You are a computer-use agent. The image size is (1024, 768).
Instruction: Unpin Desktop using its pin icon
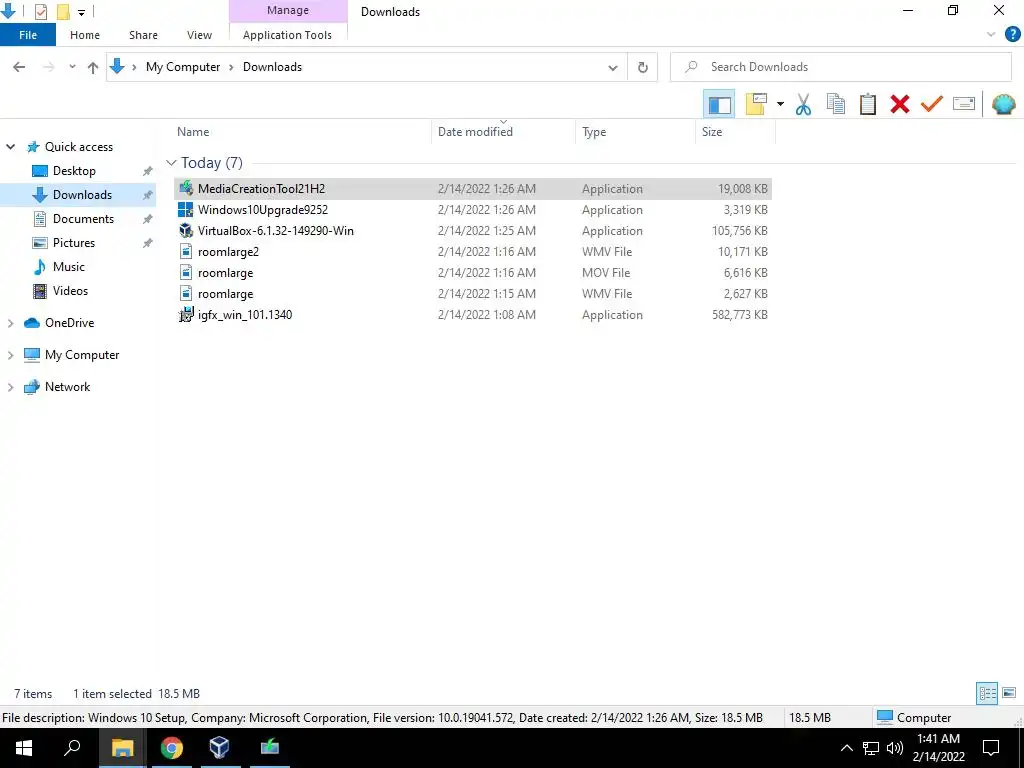148,171
